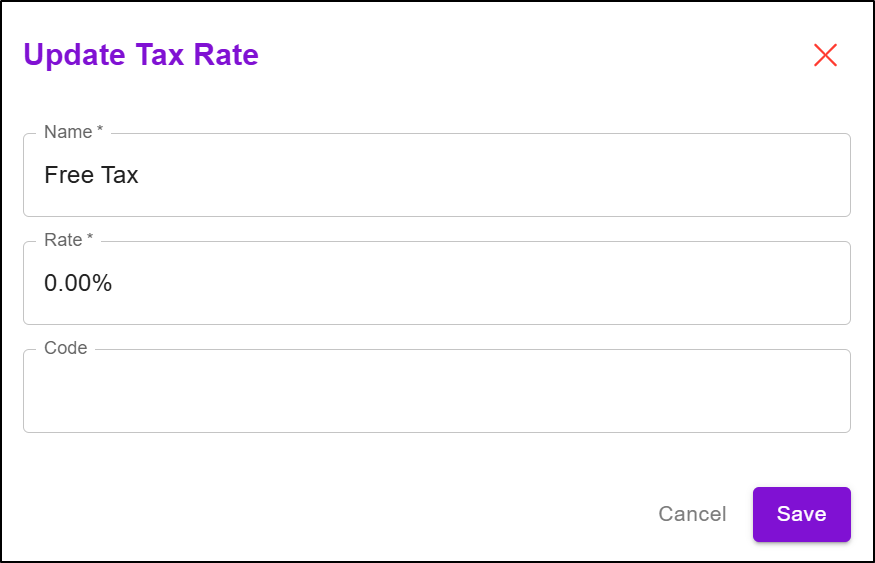Screen dimensions: 875x563
Task: Click the Rate * field label
Action: click(69, 240)
